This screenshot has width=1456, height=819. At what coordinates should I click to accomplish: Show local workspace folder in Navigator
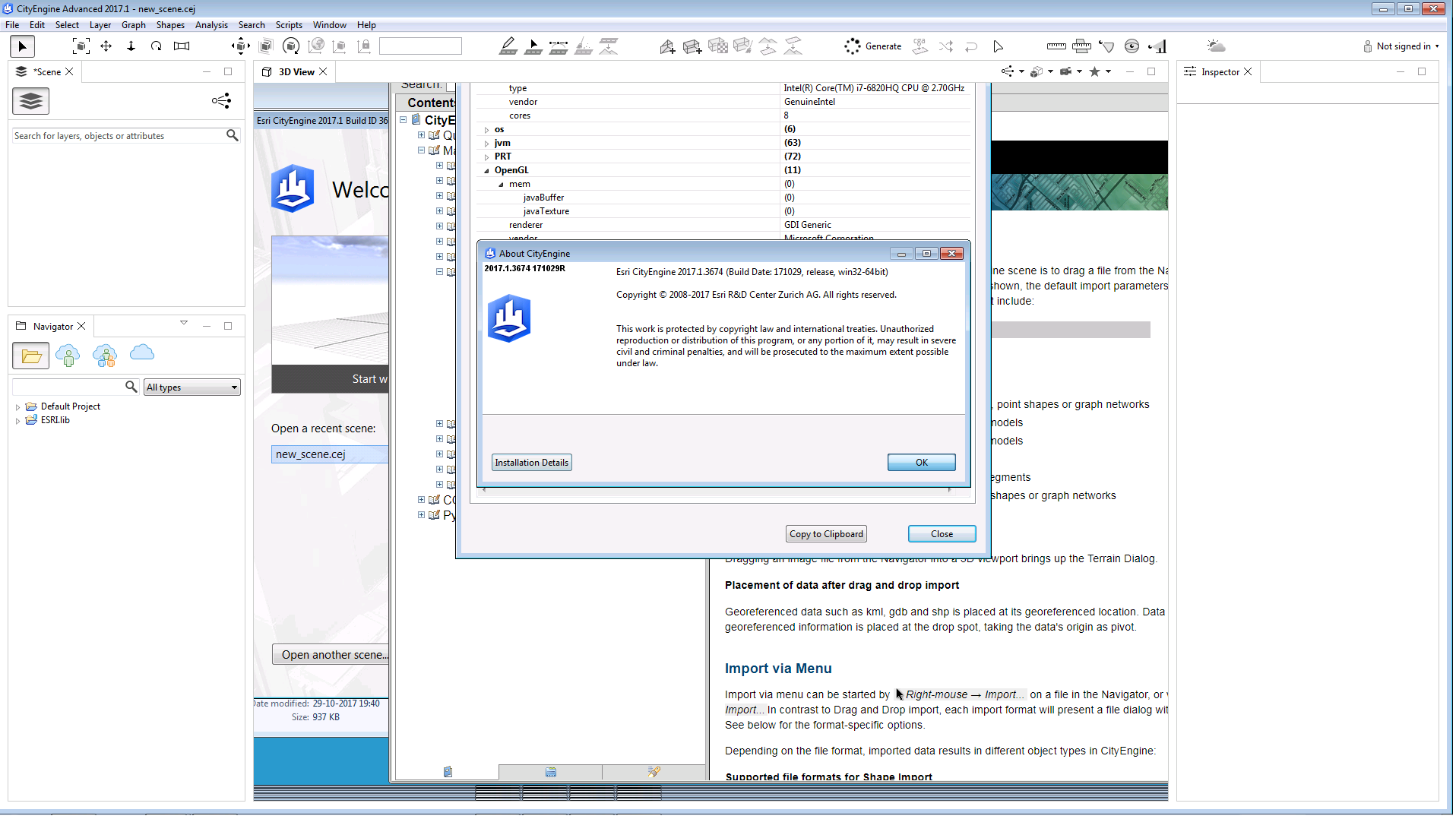(x=31, y=355)
